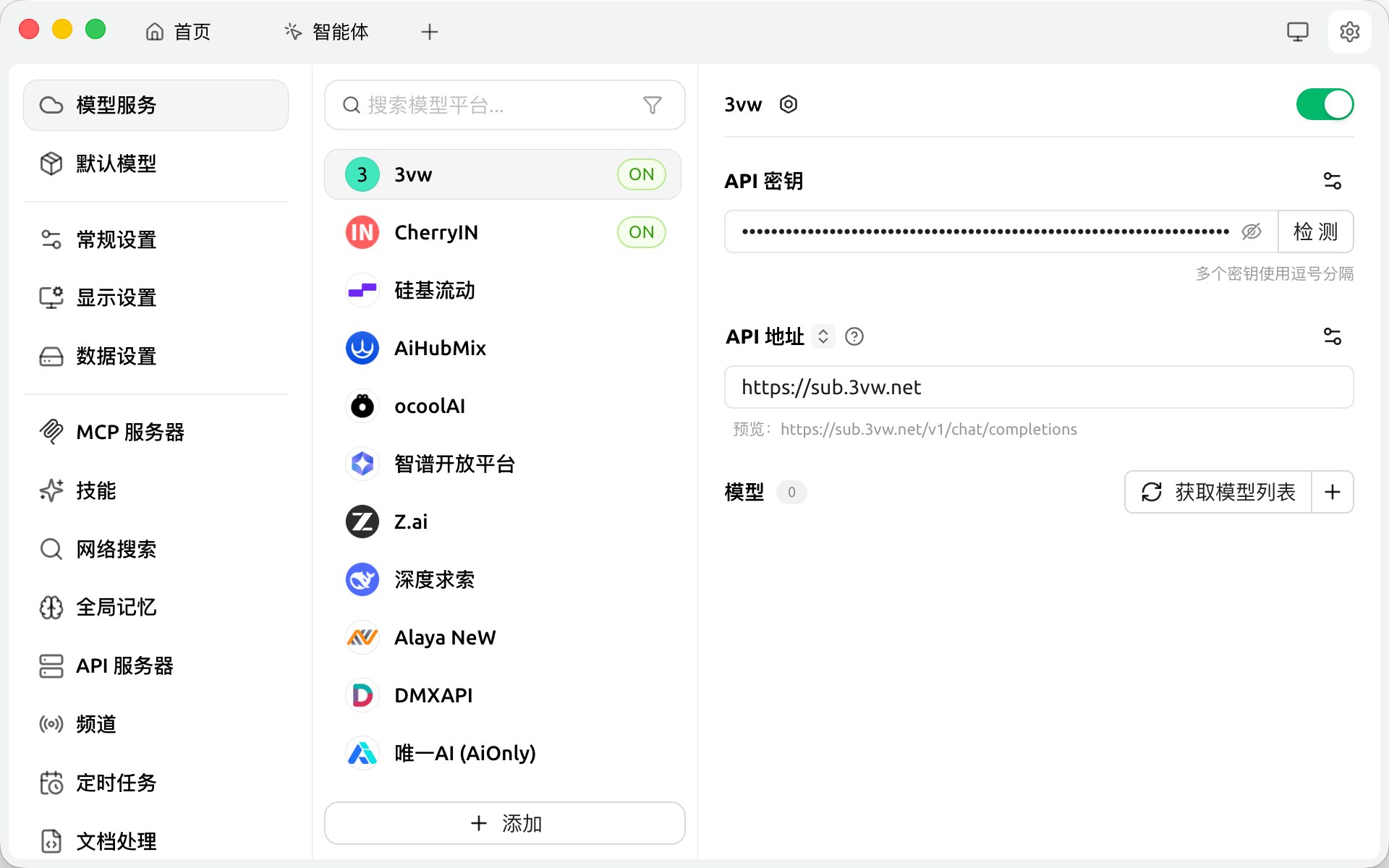Click the monitor display icon in the title bar
The width and height of the screenshot is (1389, 868).
pyautogui.click(x=1298, y=32)
